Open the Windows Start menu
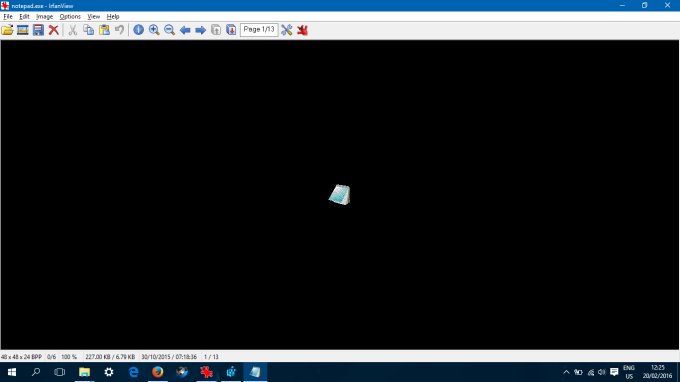Viewport: 680px width, 382px height. pyautogui.click(x=12, y=372)
